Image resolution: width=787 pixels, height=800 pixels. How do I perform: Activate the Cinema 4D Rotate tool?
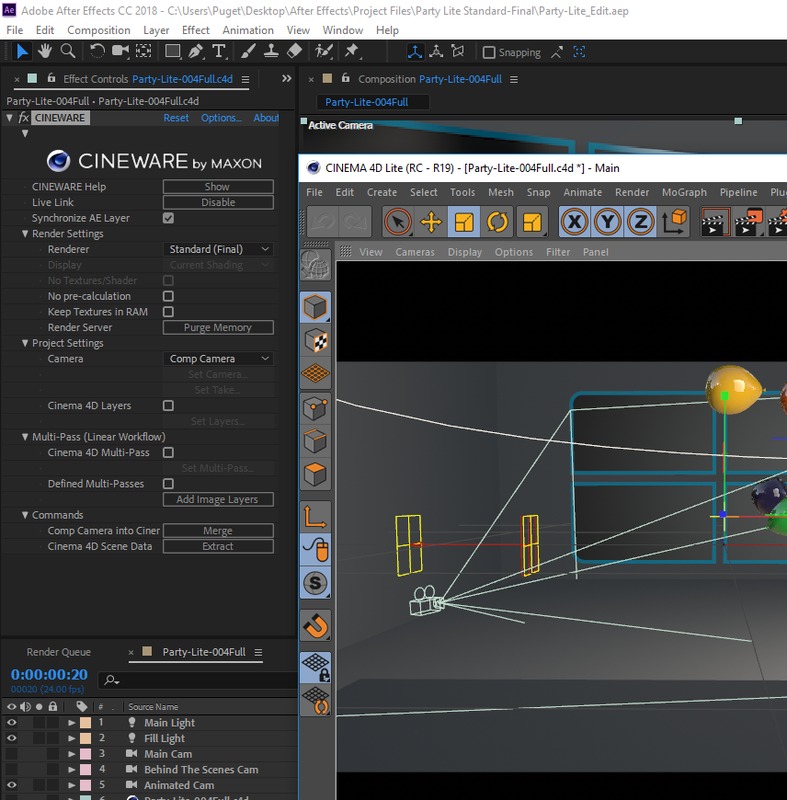pos(497,222)
